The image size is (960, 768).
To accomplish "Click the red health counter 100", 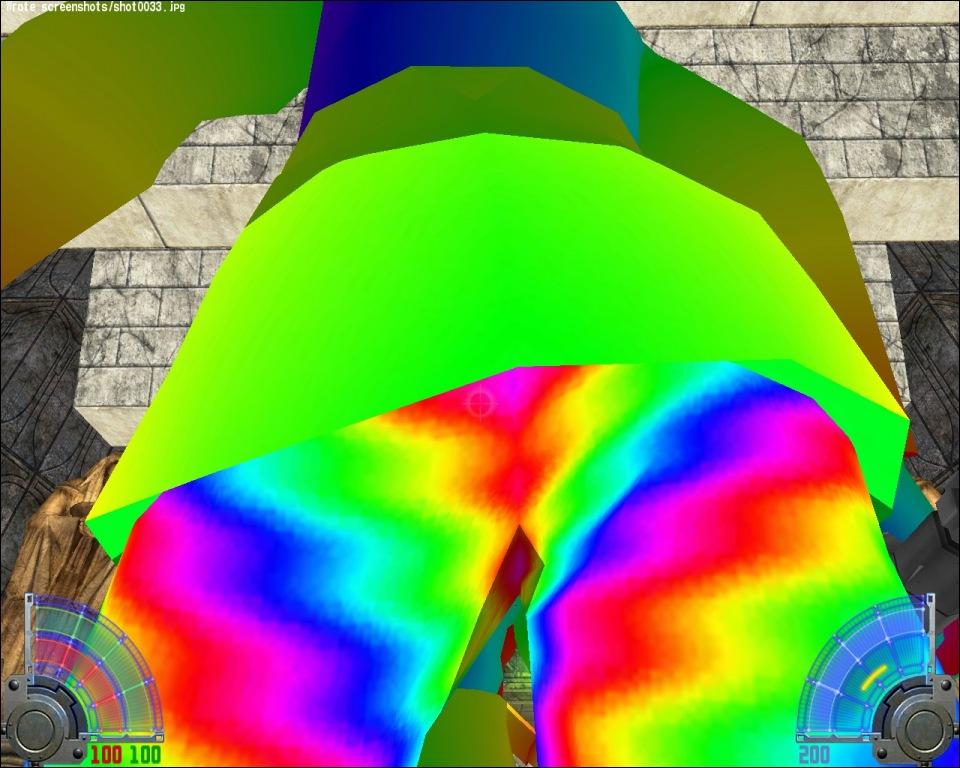I will click(105, 754).
